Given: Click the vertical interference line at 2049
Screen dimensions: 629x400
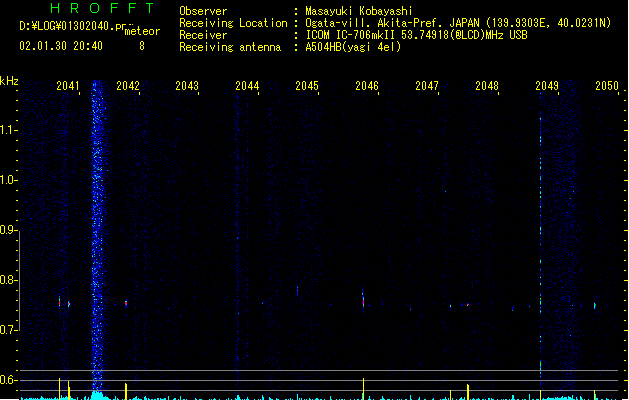Looking at the screenshot, I should coord(540,237).
